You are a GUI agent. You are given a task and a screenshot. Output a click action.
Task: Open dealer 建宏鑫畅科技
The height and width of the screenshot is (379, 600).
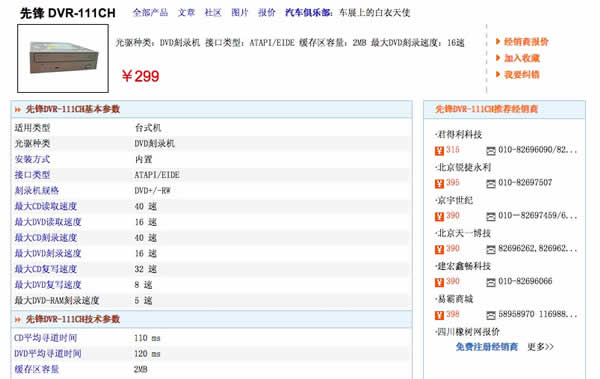coord(463,266)
